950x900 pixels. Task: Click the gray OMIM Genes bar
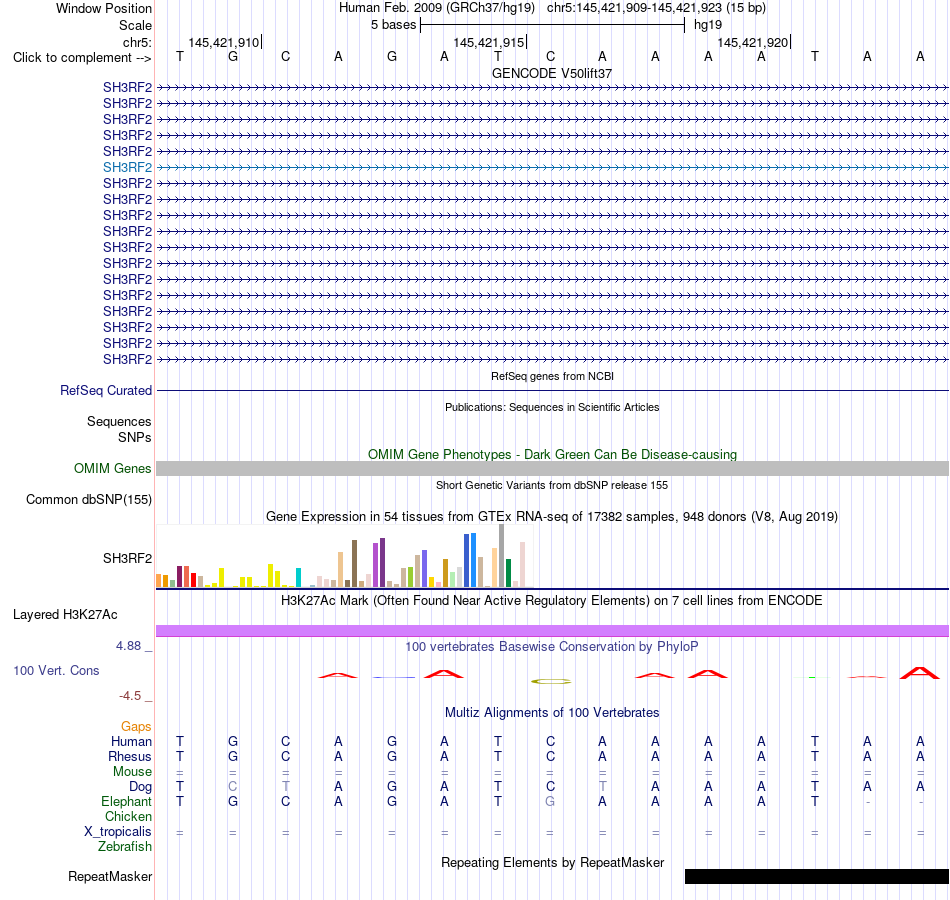coord(552,468)
